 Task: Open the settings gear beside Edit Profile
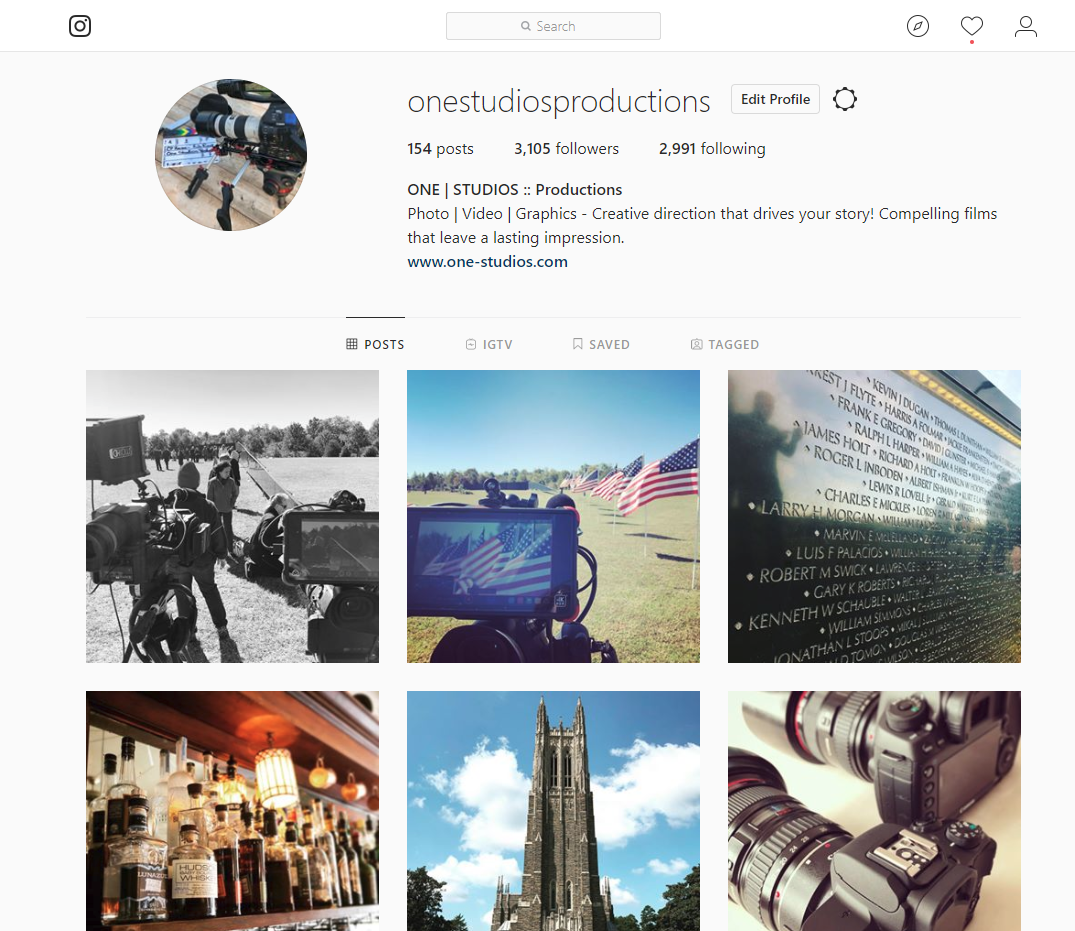[845, 99]
